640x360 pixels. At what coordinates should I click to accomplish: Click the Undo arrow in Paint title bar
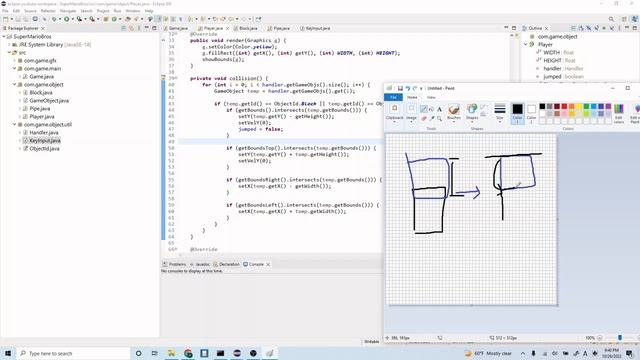coord(407,88)
